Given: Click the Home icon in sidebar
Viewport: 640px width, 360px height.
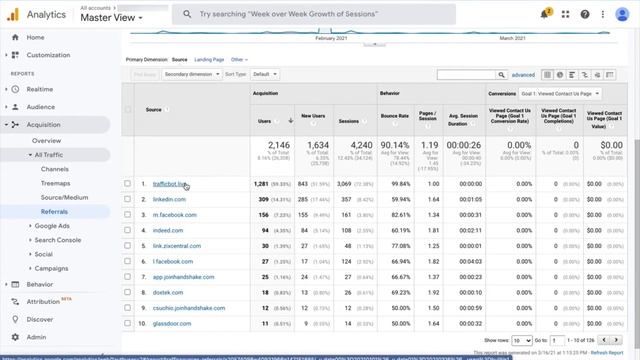Looking at the screenshot, I should pyautogui.click(x=16, y=37).
